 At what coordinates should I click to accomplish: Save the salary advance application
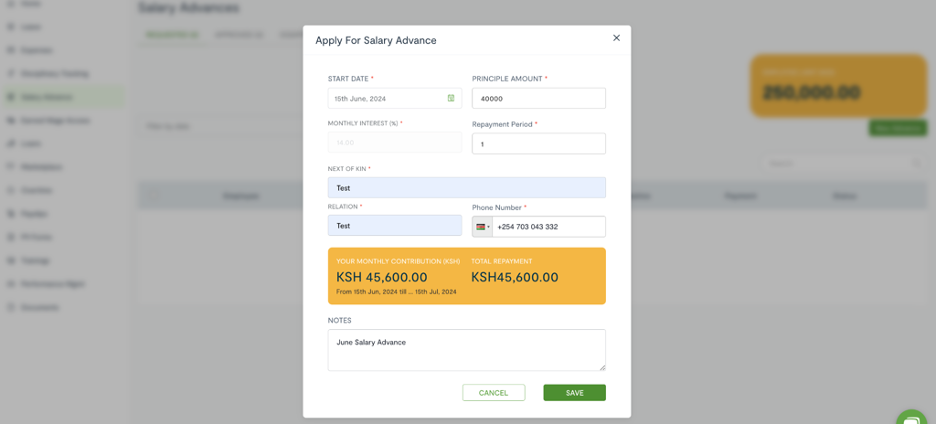click(x=574, y=393)
